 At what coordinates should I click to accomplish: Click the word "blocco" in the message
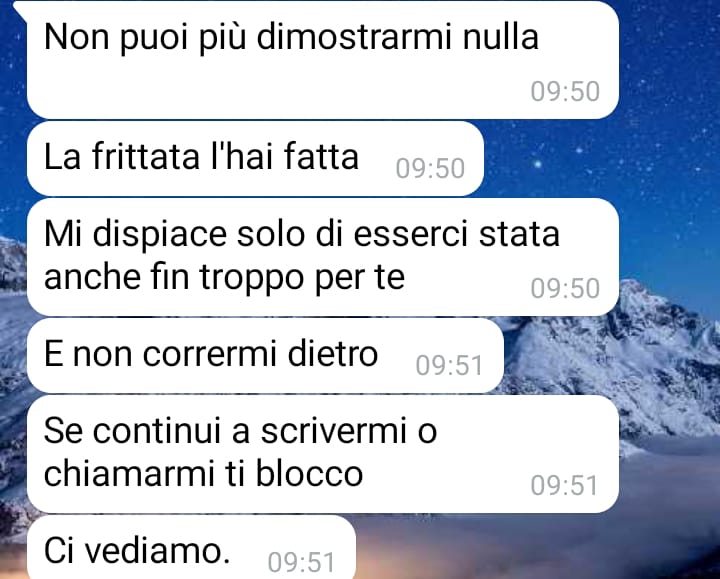pos(309,473)
